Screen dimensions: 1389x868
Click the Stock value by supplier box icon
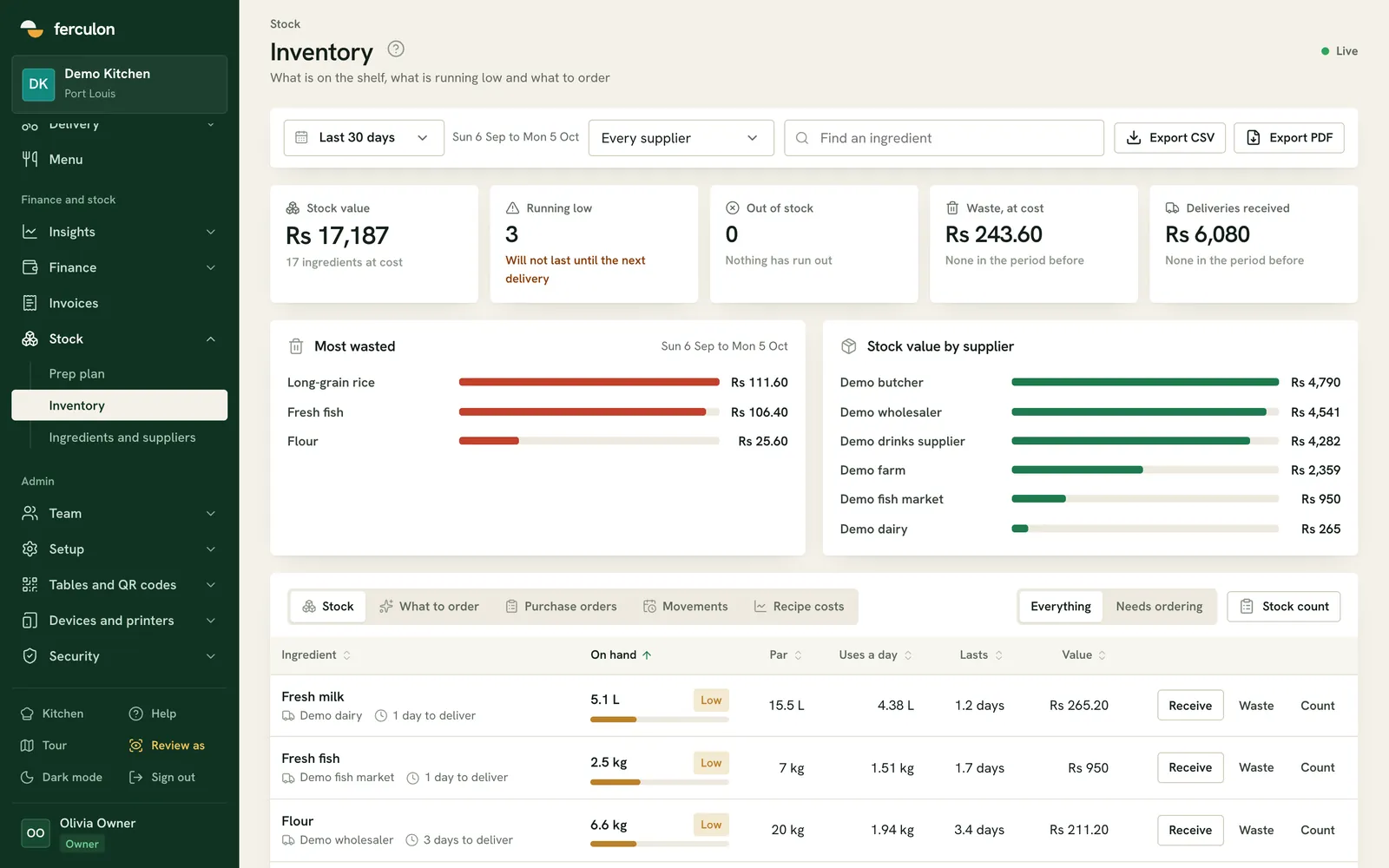pos(849,346)
